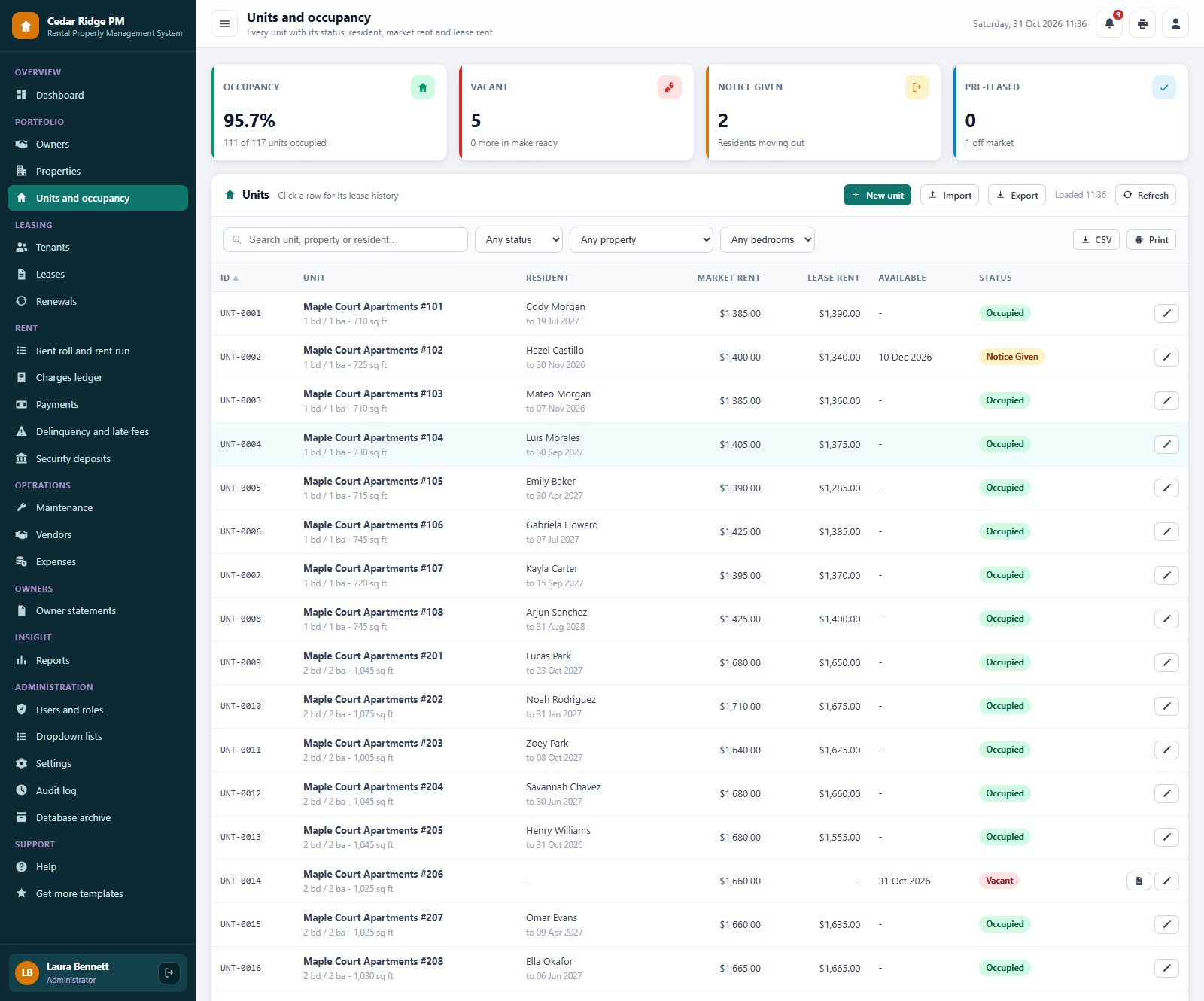Open Audit log in sidebar

[98, 790]
